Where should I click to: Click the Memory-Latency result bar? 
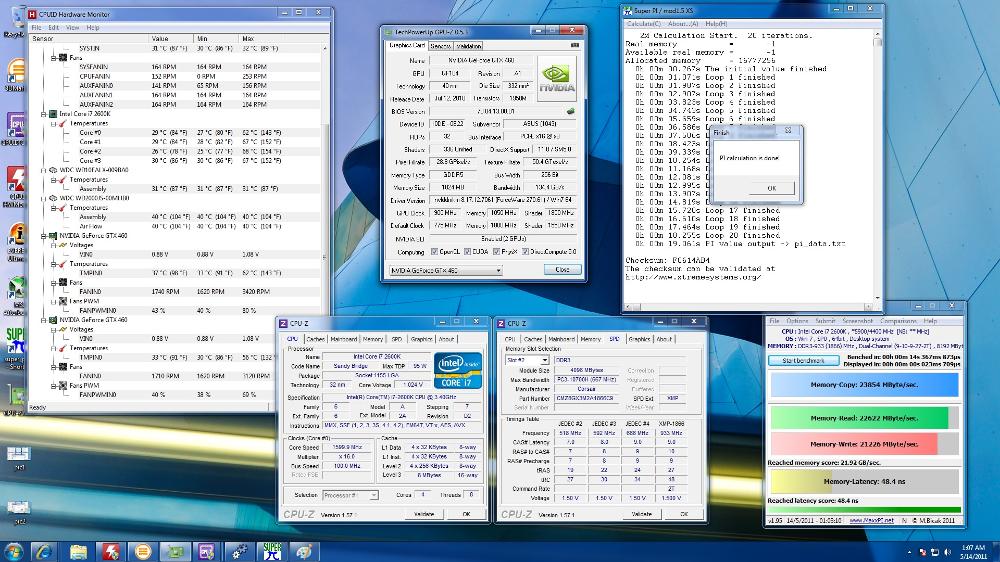864,482
